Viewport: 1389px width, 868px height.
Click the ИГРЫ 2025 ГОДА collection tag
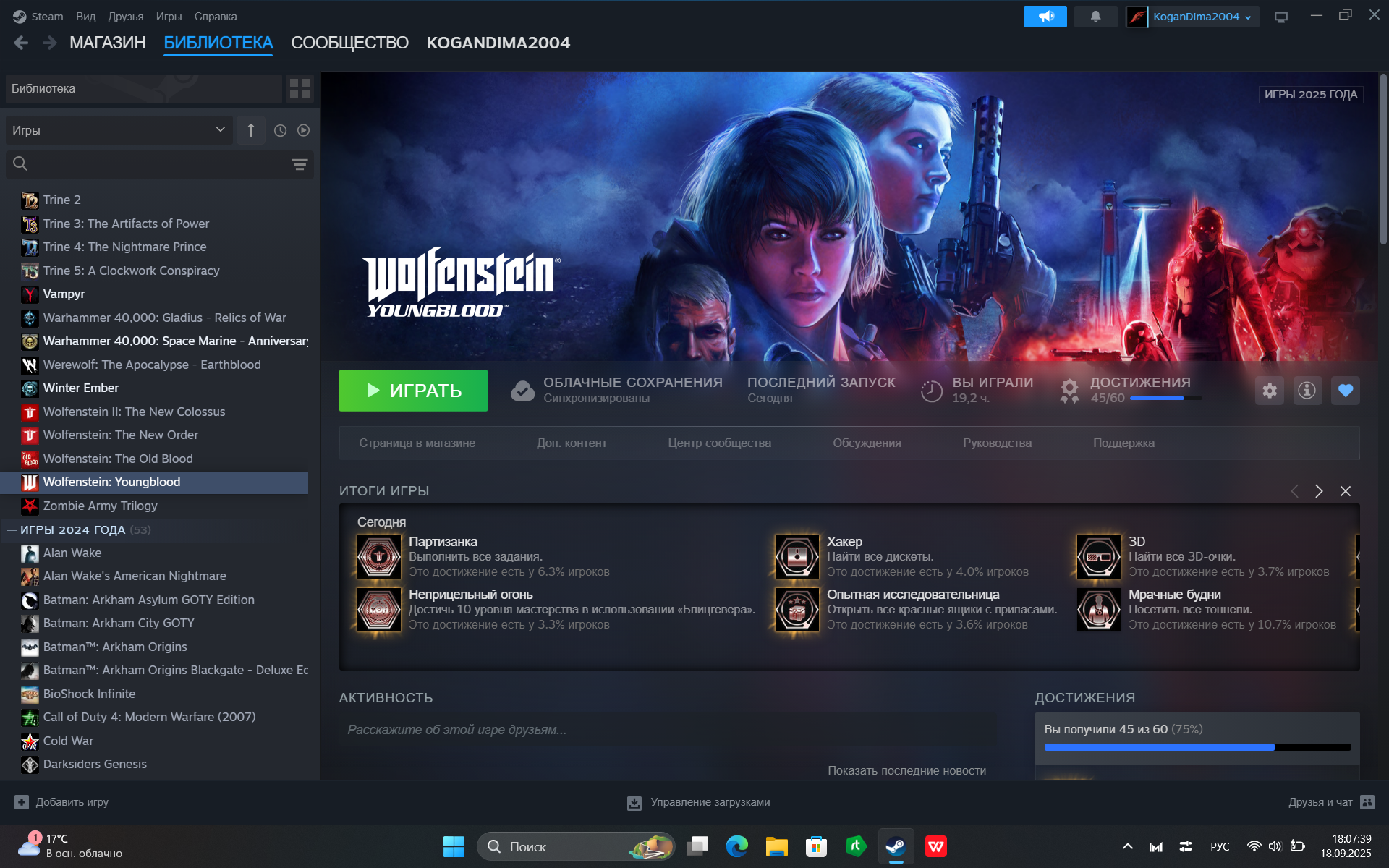(x=1310, y=94)
